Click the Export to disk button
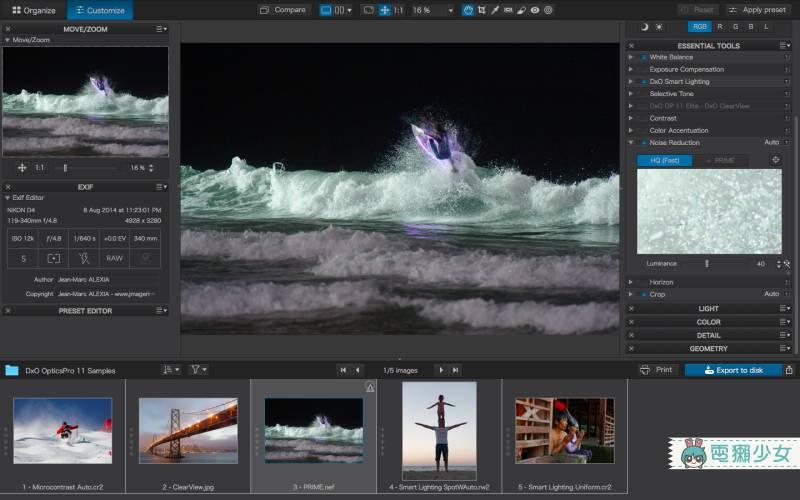 click(x=734, y=370)
